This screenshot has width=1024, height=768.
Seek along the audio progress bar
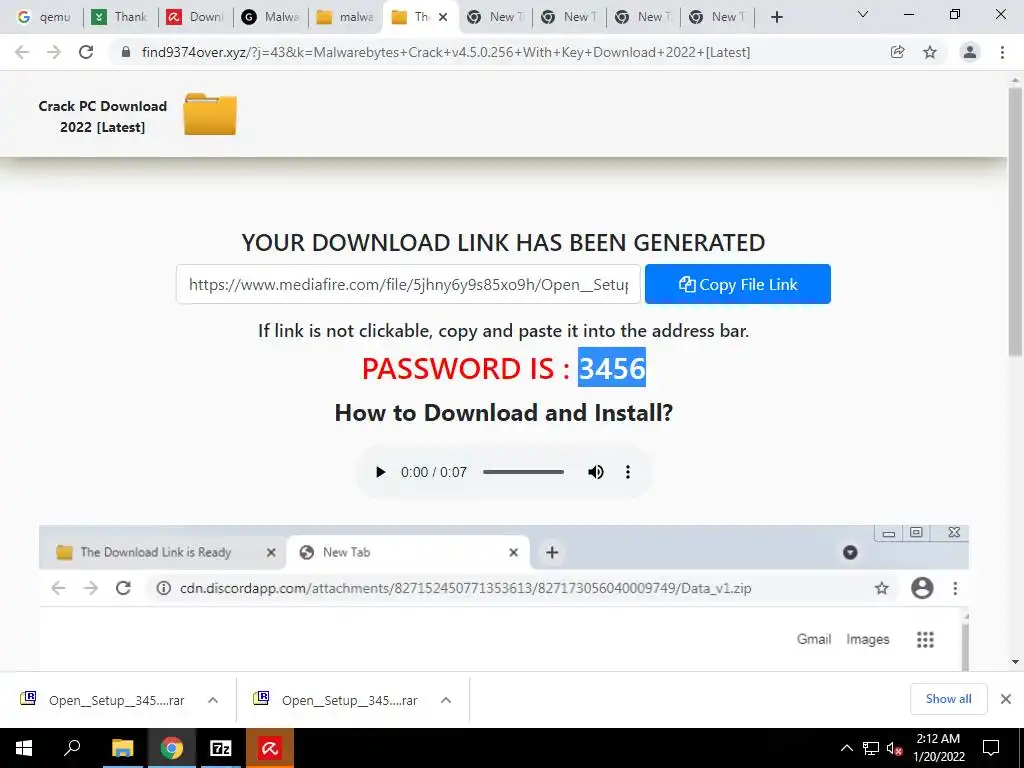pos(524,472)
